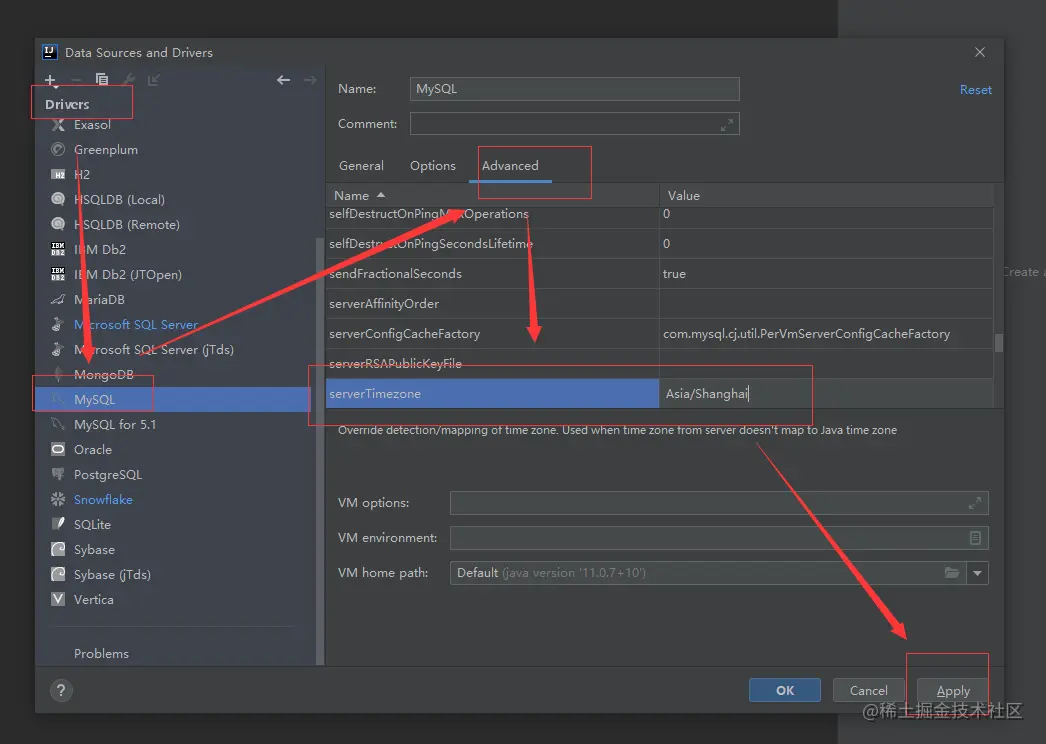Select the sendFractionalSeconds property row

[492, 274]
